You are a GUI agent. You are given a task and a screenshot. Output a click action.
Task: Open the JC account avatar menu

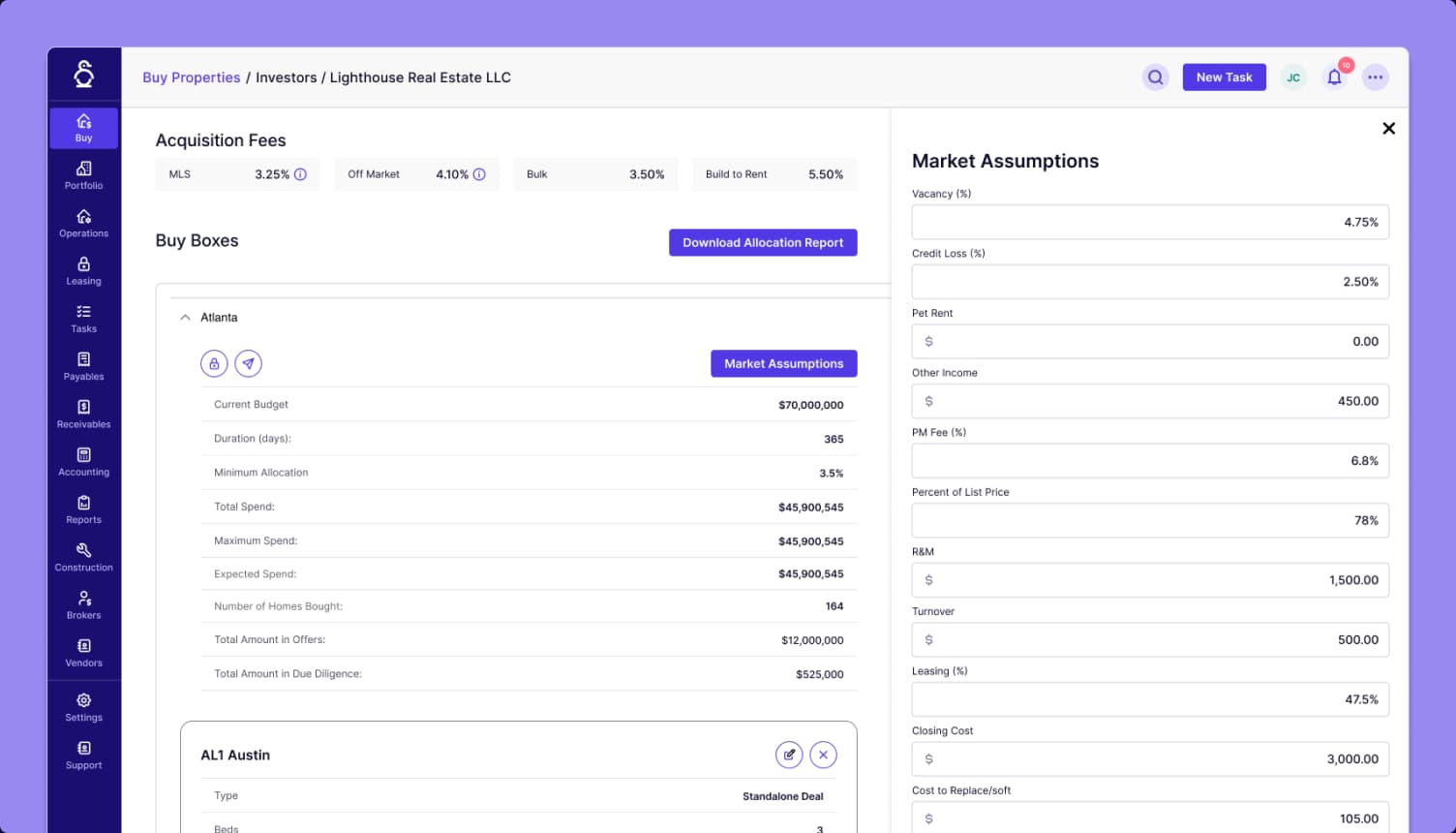click(x=1293, y=77)
